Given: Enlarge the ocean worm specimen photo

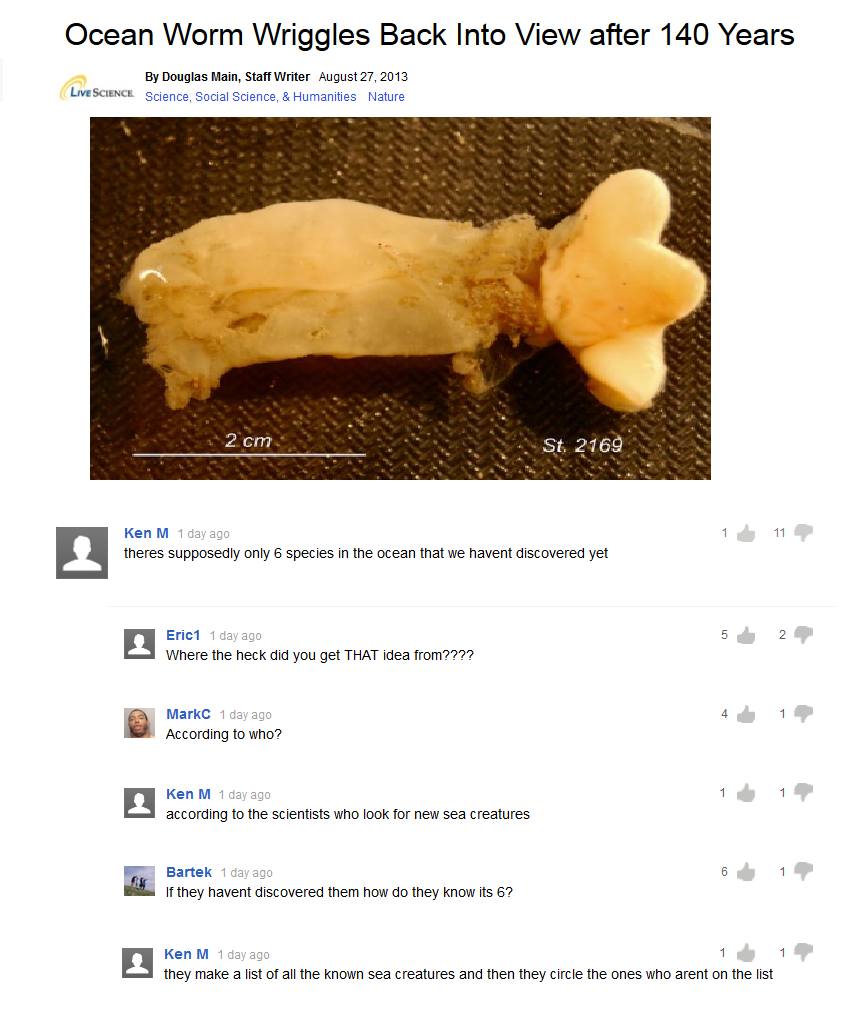Looking at the screenshot, I should 400,298.
